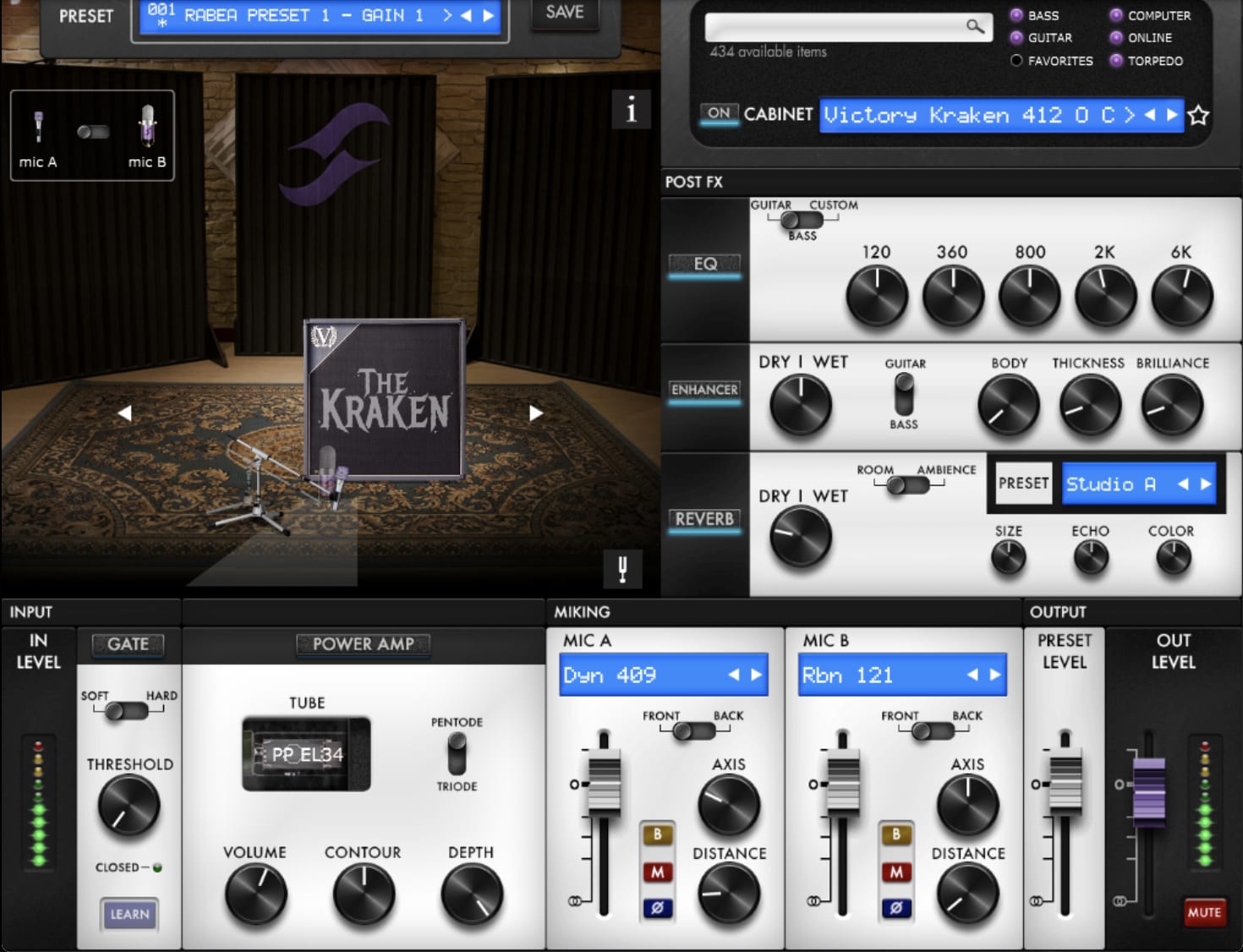The height and width of the screenshot is (952, 1243).
Task: Toggle the Guitar filter radio button
Action: coord(1016,37)
